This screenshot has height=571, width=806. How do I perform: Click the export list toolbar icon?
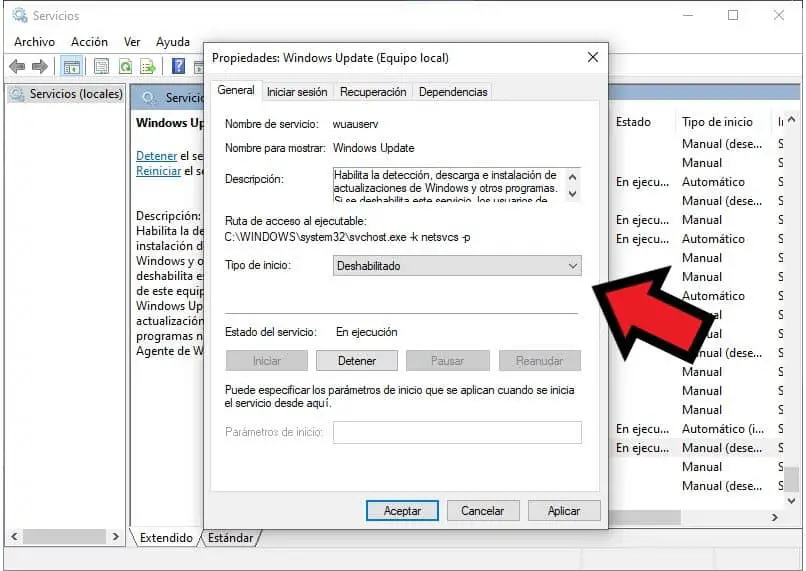pyautogui.click(x=148, y=66)
